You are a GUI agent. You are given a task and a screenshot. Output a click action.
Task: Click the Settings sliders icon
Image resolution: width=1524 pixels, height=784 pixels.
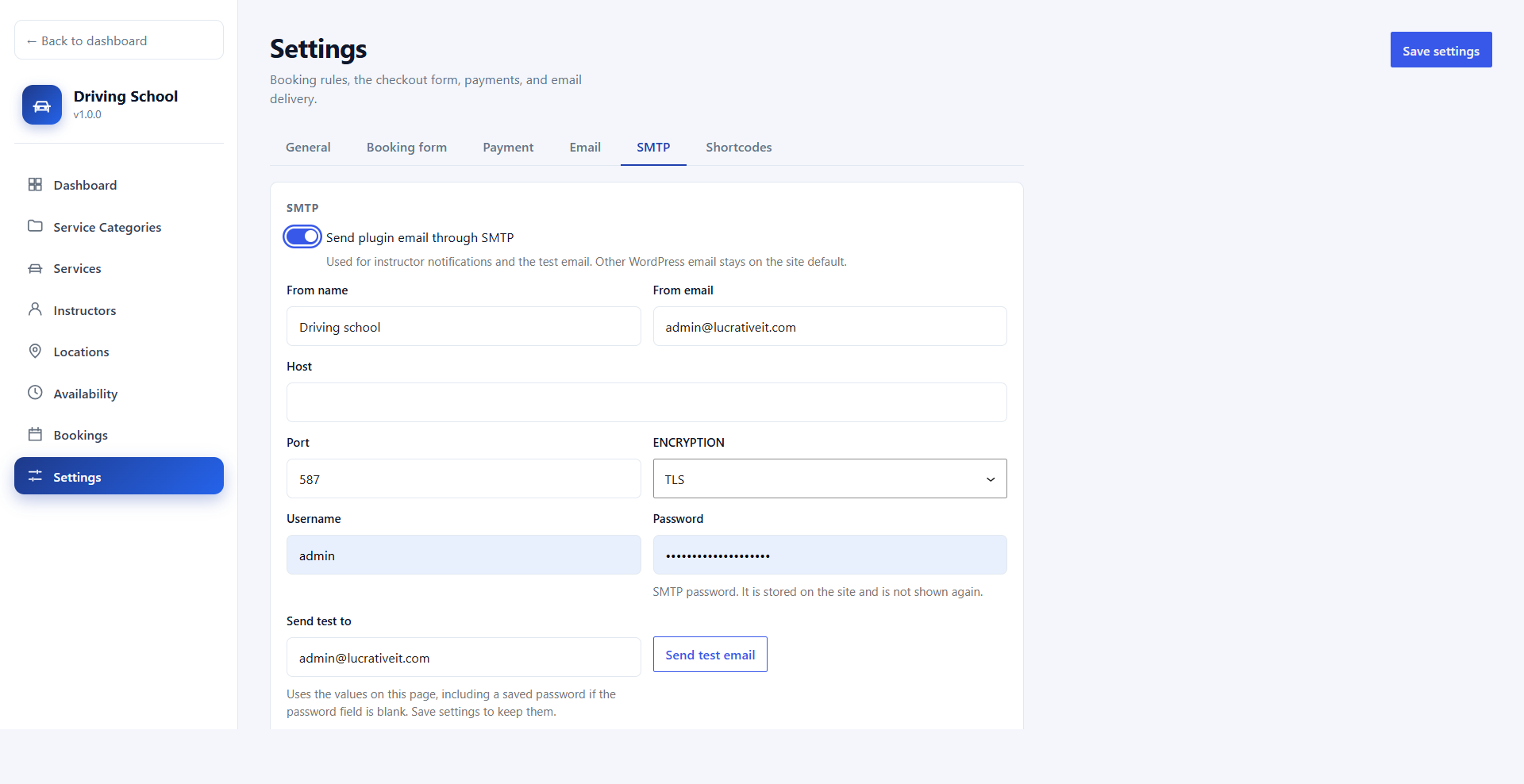[x=35, y=476]
